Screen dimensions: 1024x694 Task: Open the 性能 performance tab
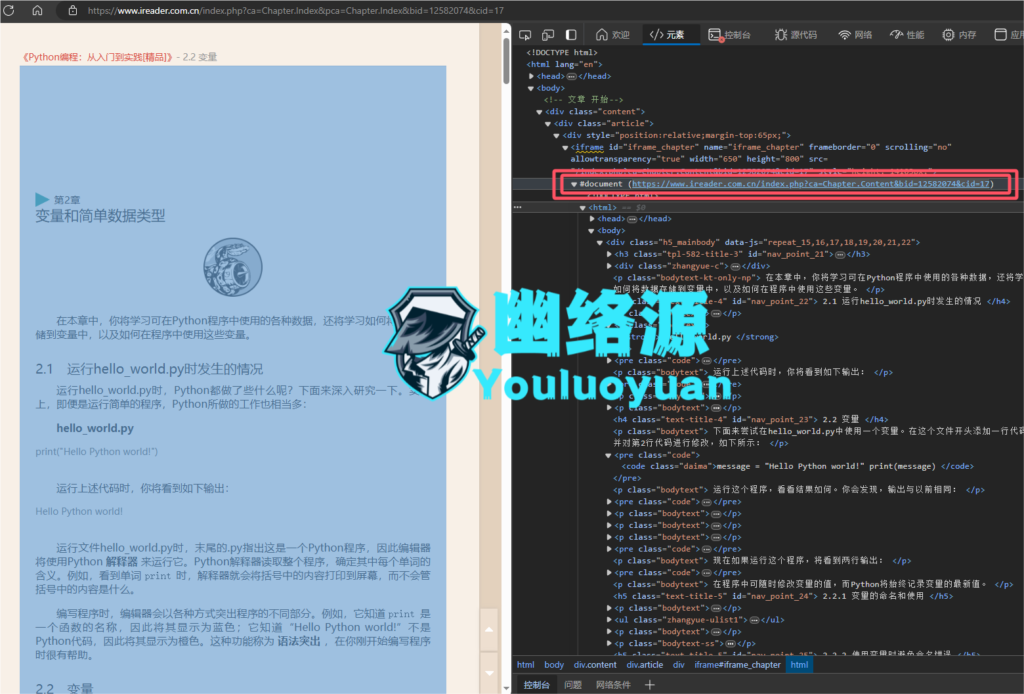[907, 35]
